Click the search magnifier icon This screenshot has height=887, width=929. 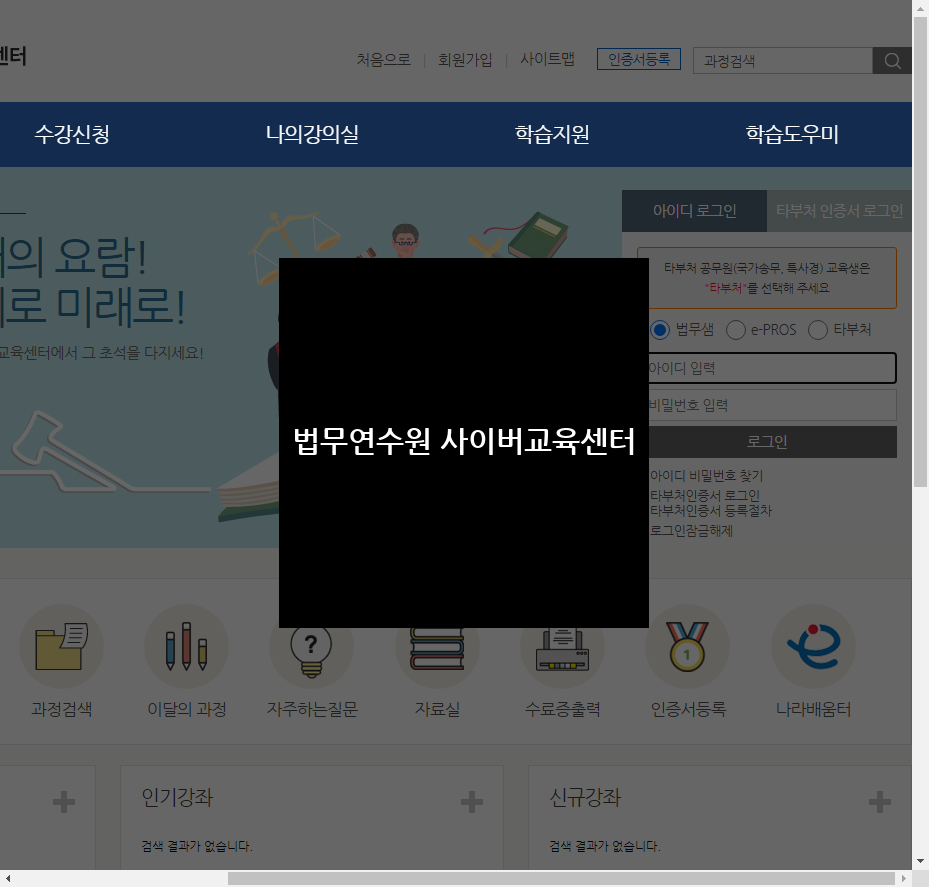click(891, 60)
